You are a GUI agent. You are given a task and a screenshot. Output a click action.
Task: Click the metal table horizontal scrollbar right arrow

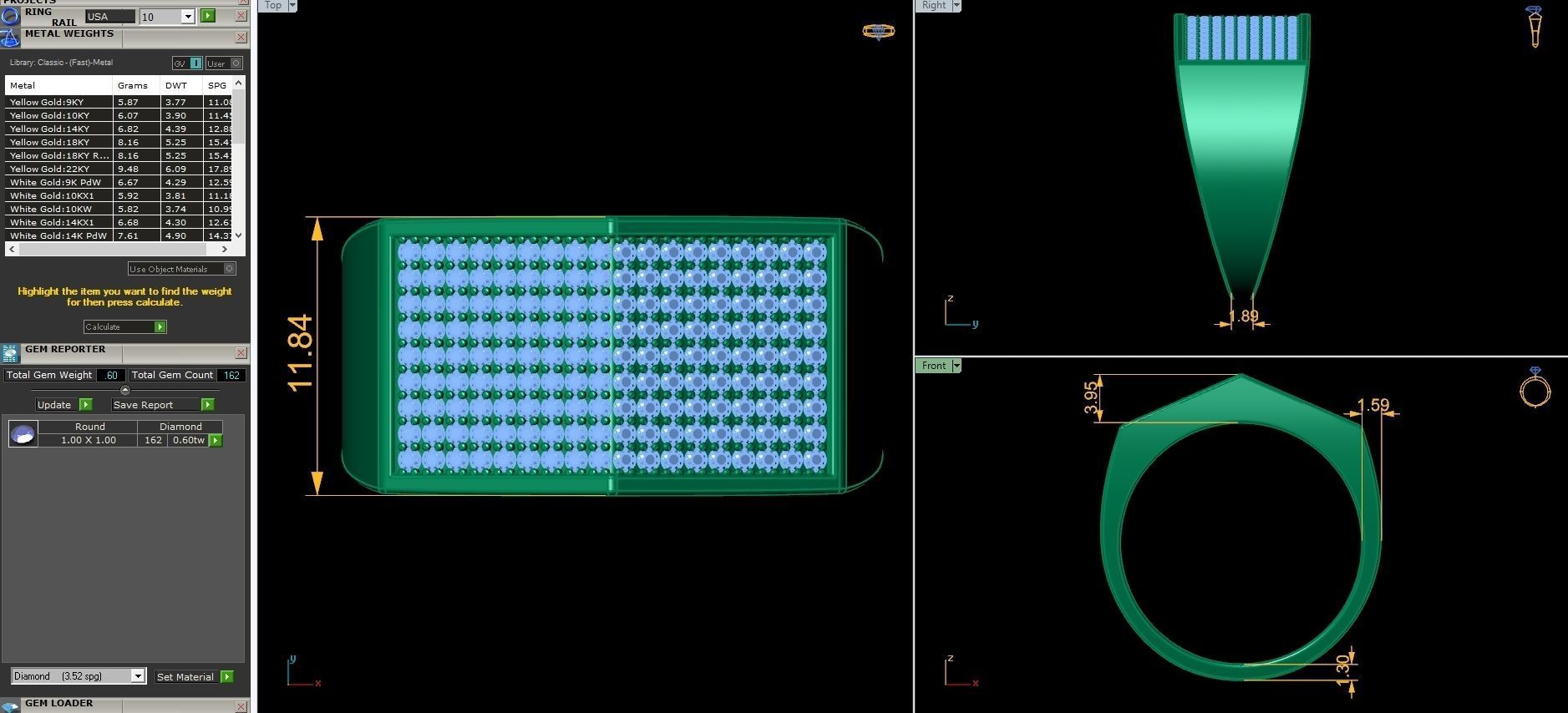pyautogui.click(x=224, y=249)
